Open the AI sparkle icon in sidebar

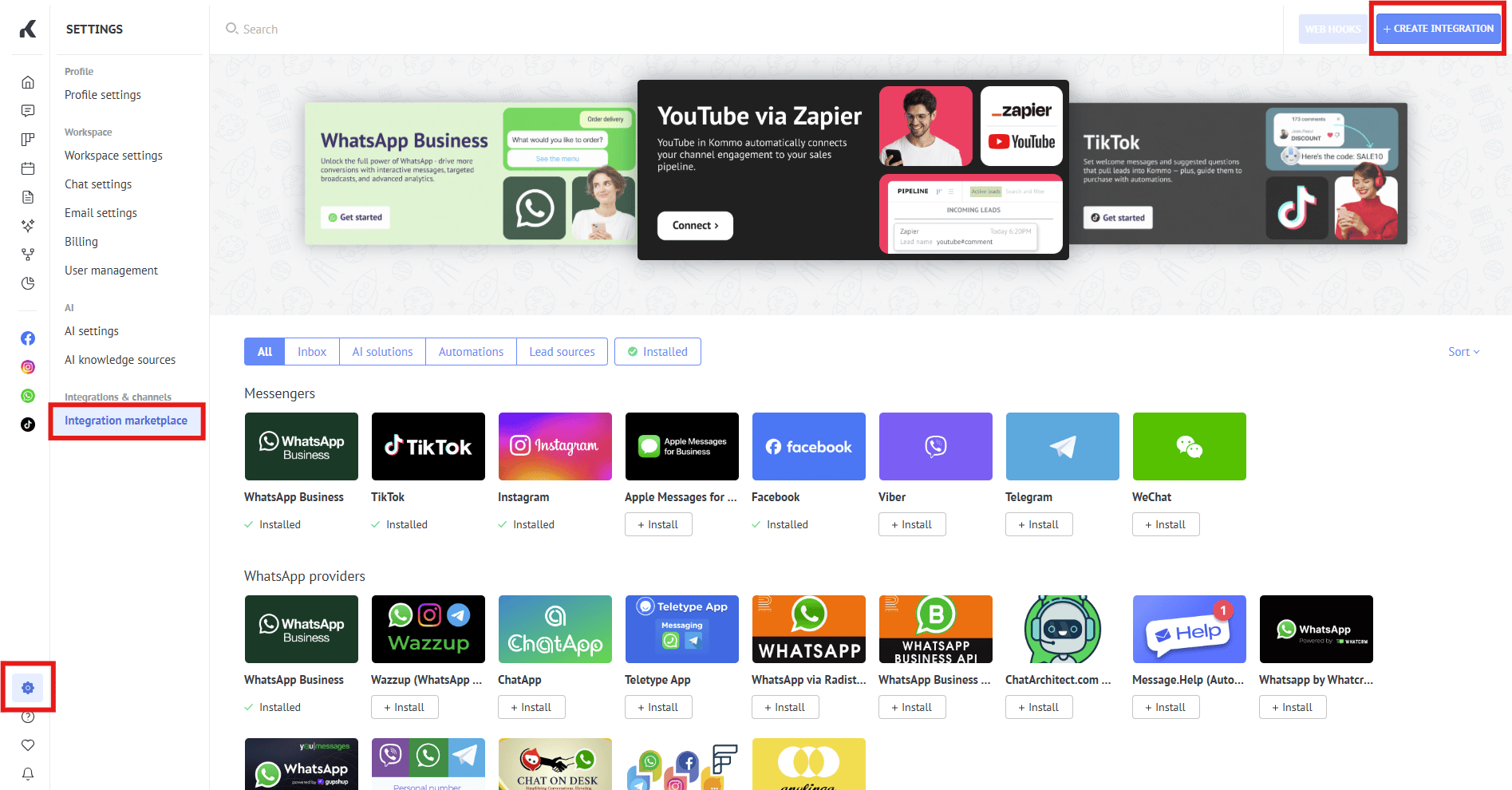pyautogui.click(x=28, y=226)
